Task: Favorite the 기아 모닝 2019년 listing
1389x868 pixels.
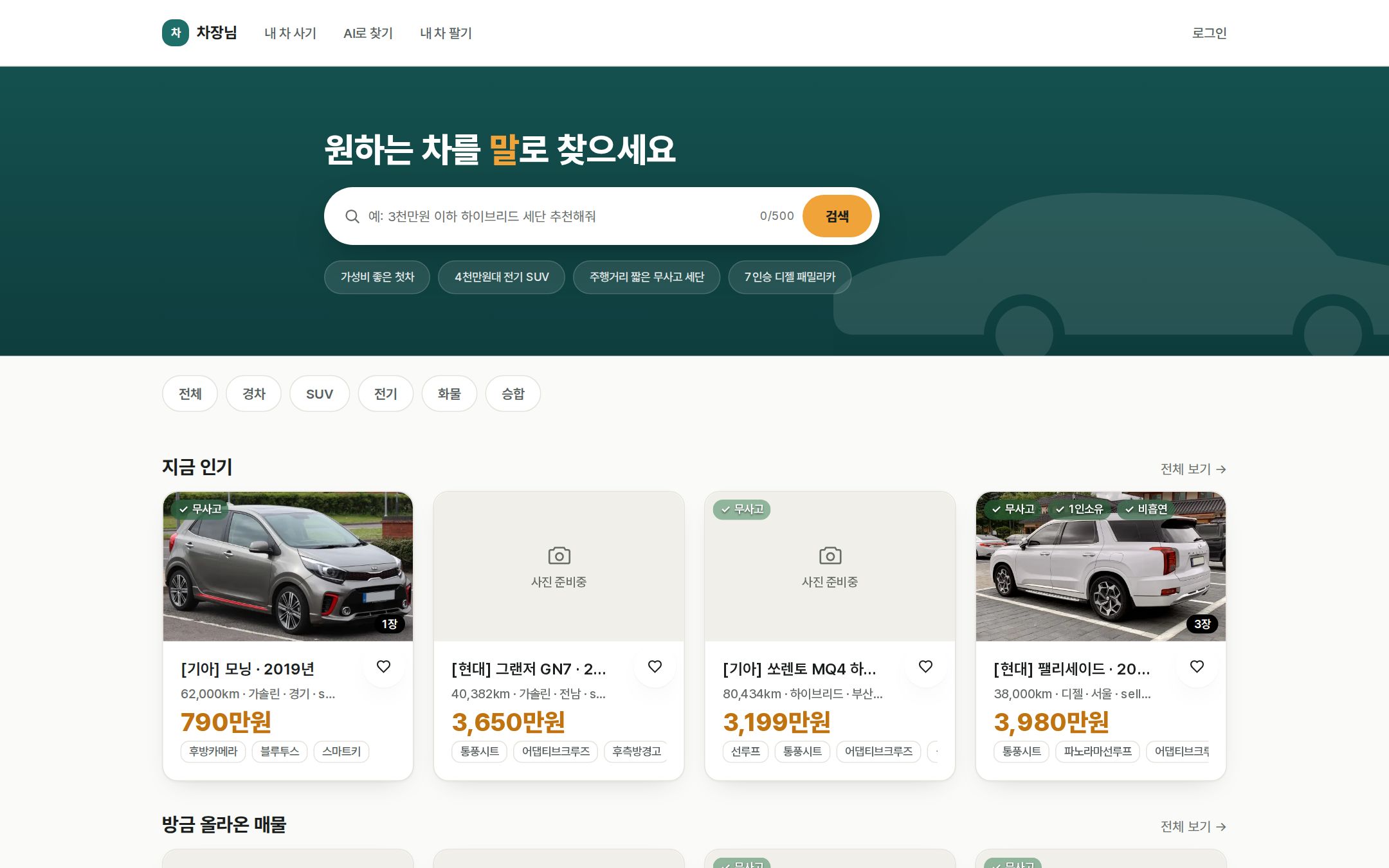Action: coord(384,667)
